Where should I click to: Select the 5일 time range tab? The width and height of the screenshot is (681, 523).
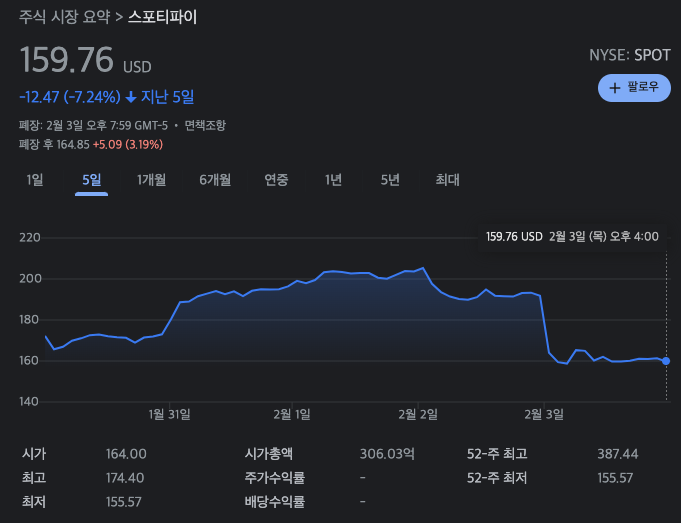[92, 179]
